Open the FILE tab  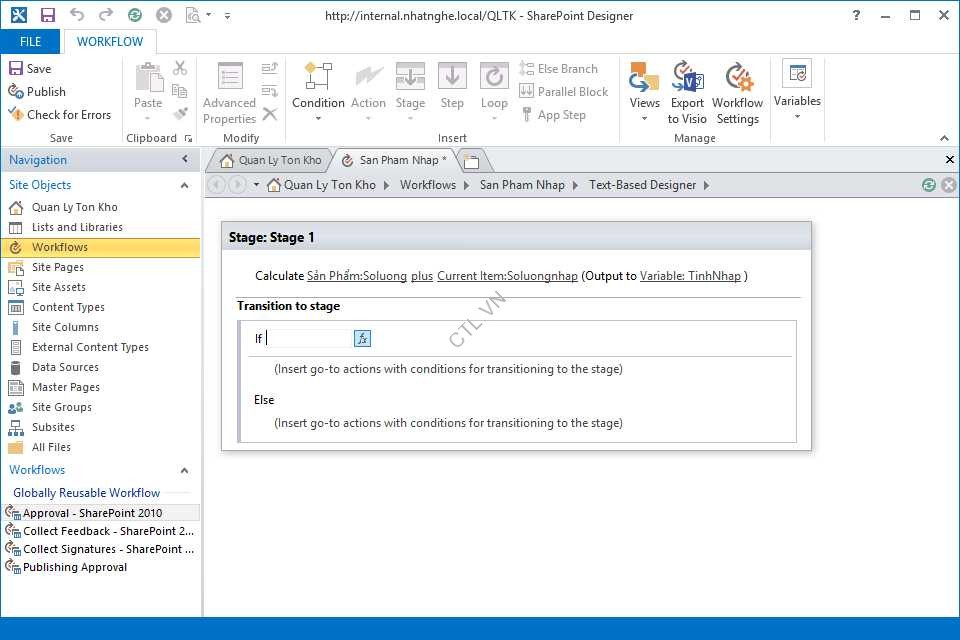pos(30,41)
